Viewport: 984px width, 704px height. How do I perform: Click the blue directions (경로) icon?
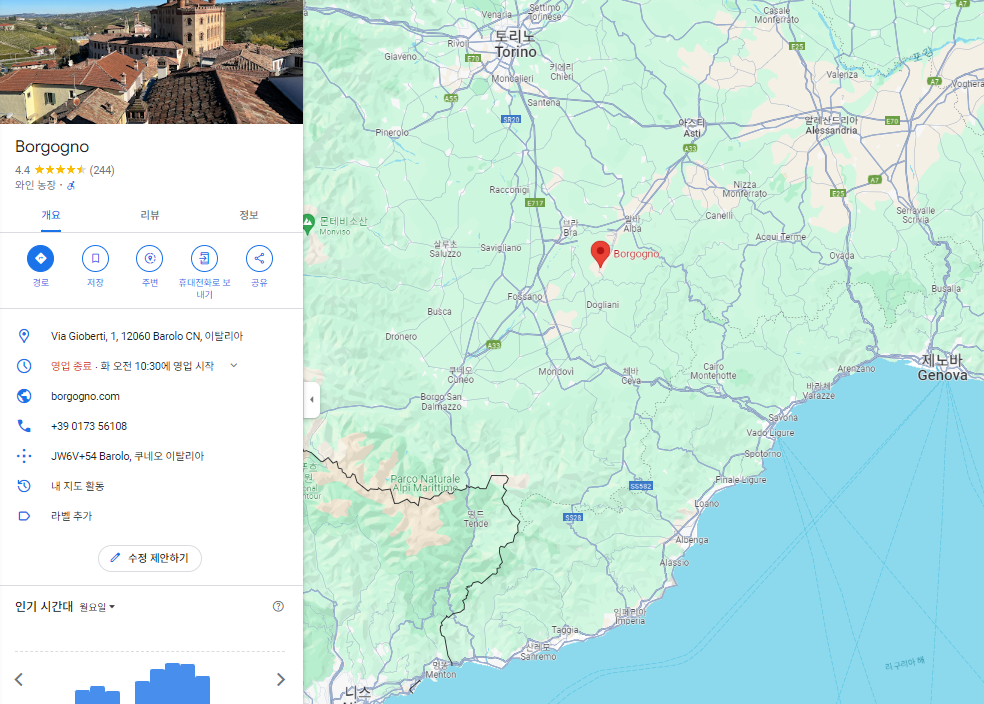pyautogui.click(x=41, y=259)
